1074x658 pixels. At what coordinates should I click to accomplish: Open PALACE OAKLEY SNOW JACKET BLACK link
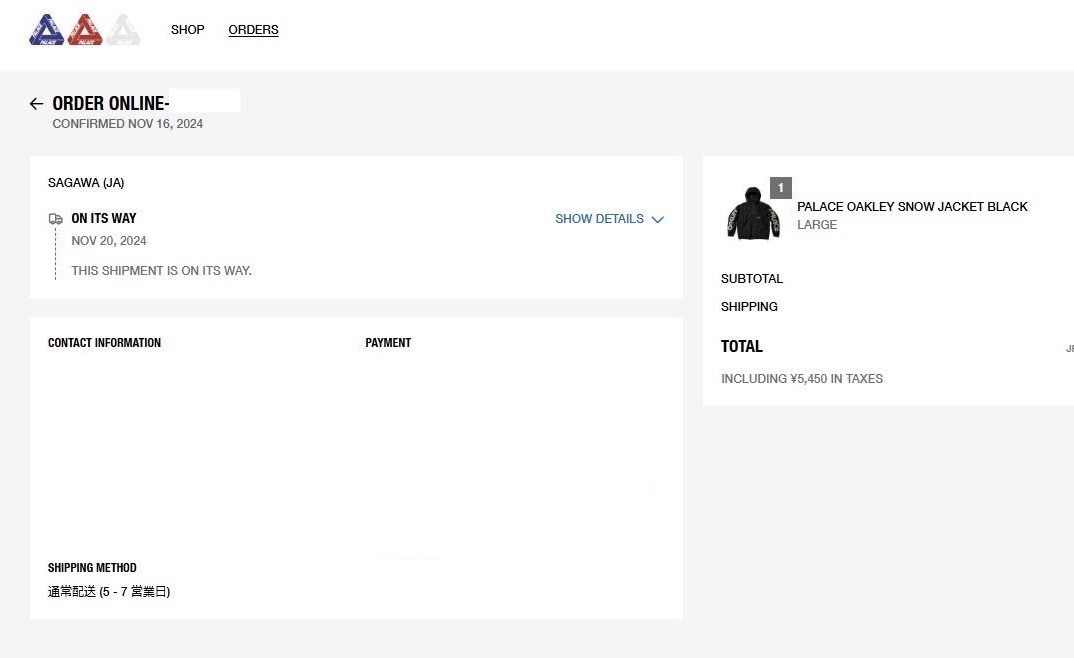(912, 207)
